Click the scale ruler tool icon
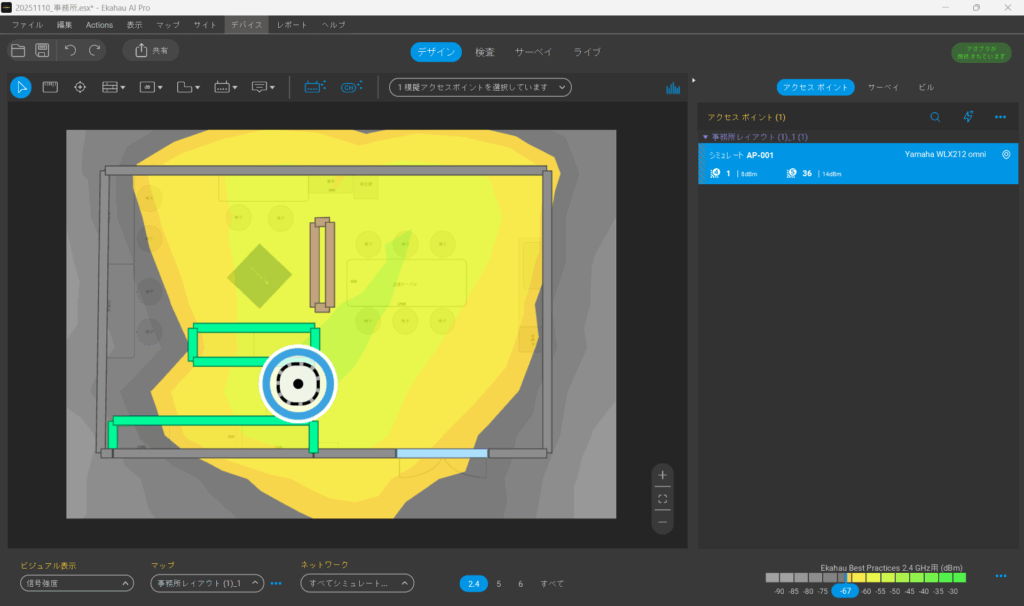Viewport: 1024px width, 606px height. [x=49, y=88]
